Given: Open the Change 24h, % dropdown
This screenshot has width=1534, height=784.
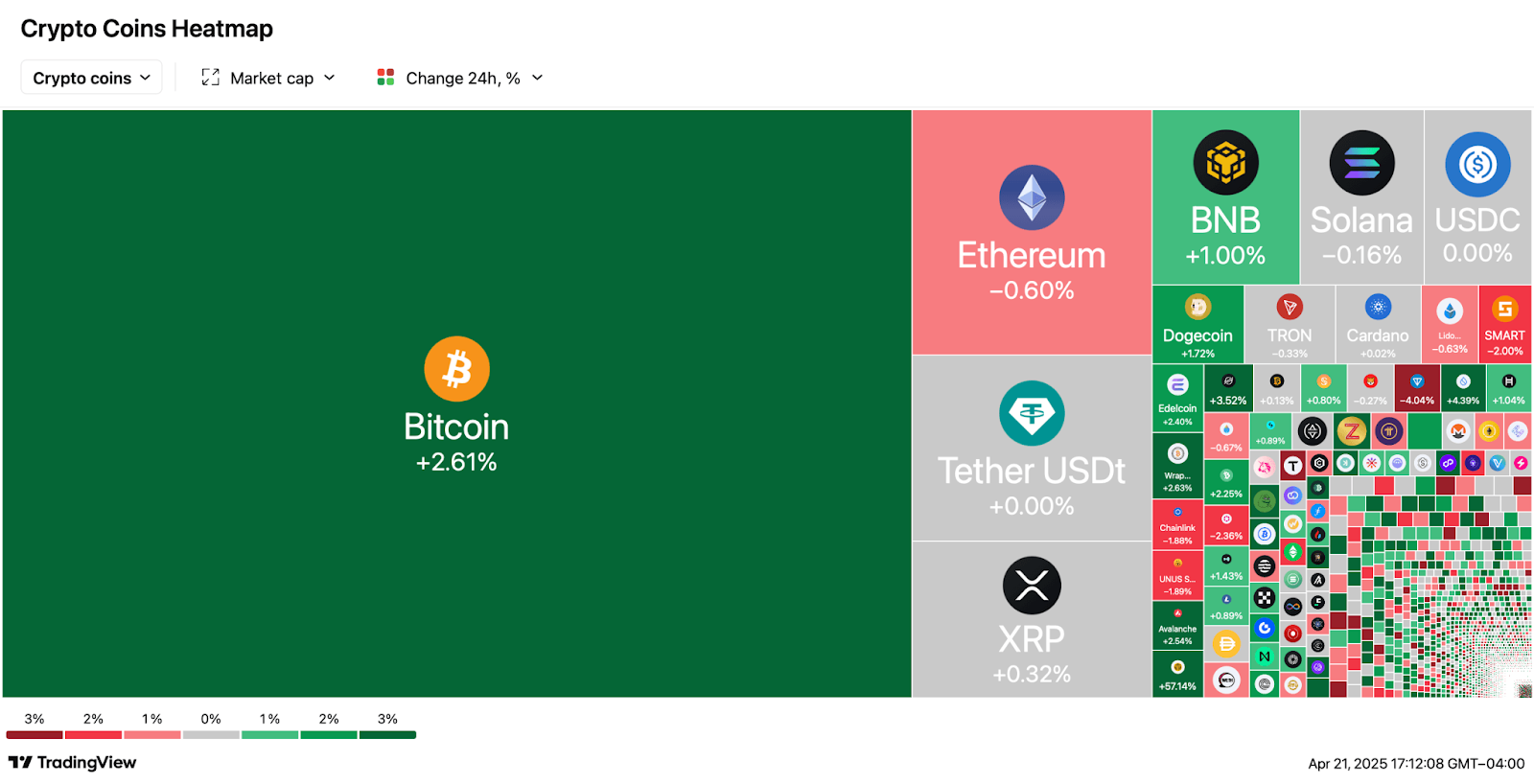Looking at the screenshot, I should pos(461,78).
